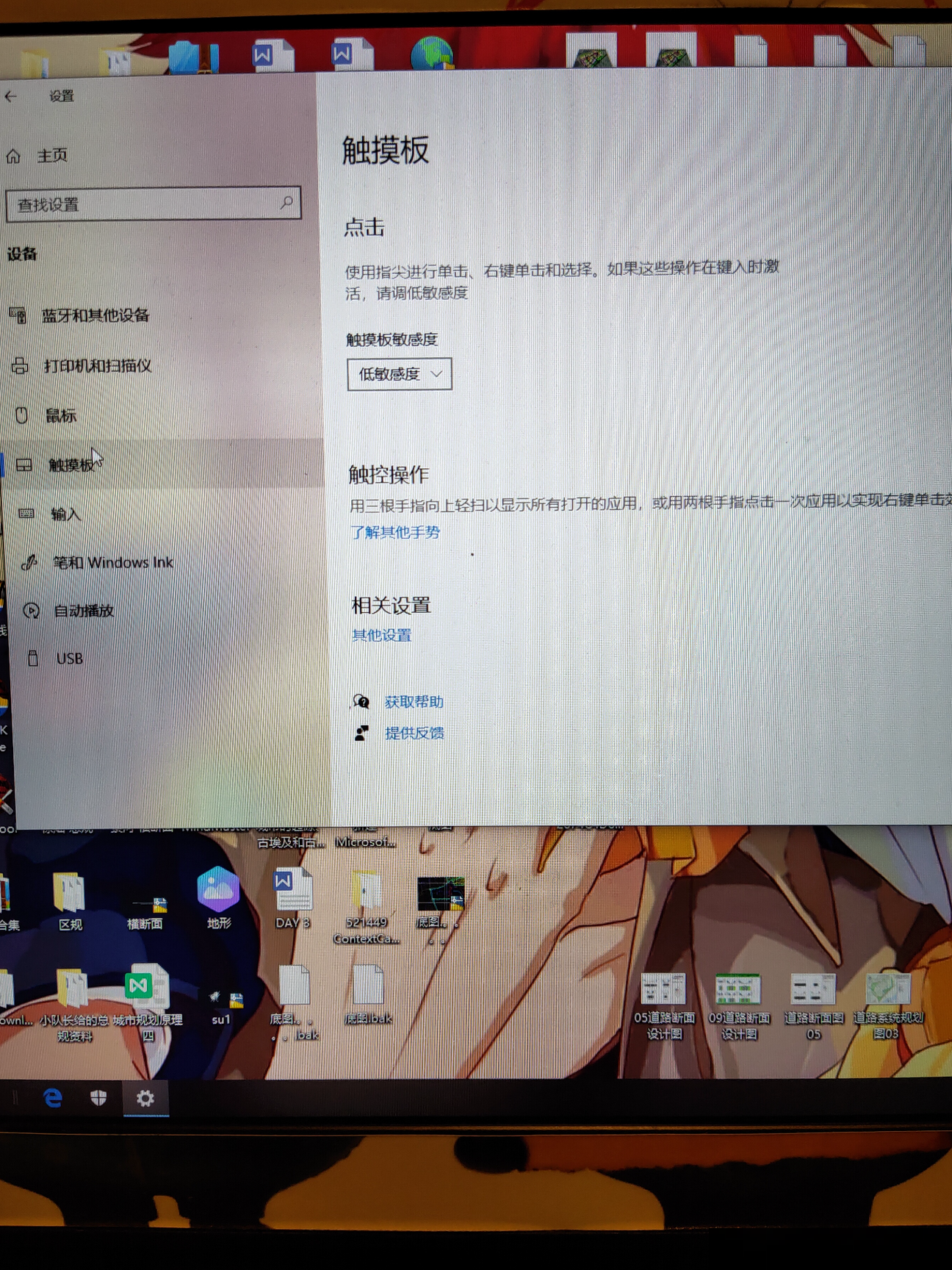
Task: Open the DAY 3 Word document
Action: (x=292, y=898)
